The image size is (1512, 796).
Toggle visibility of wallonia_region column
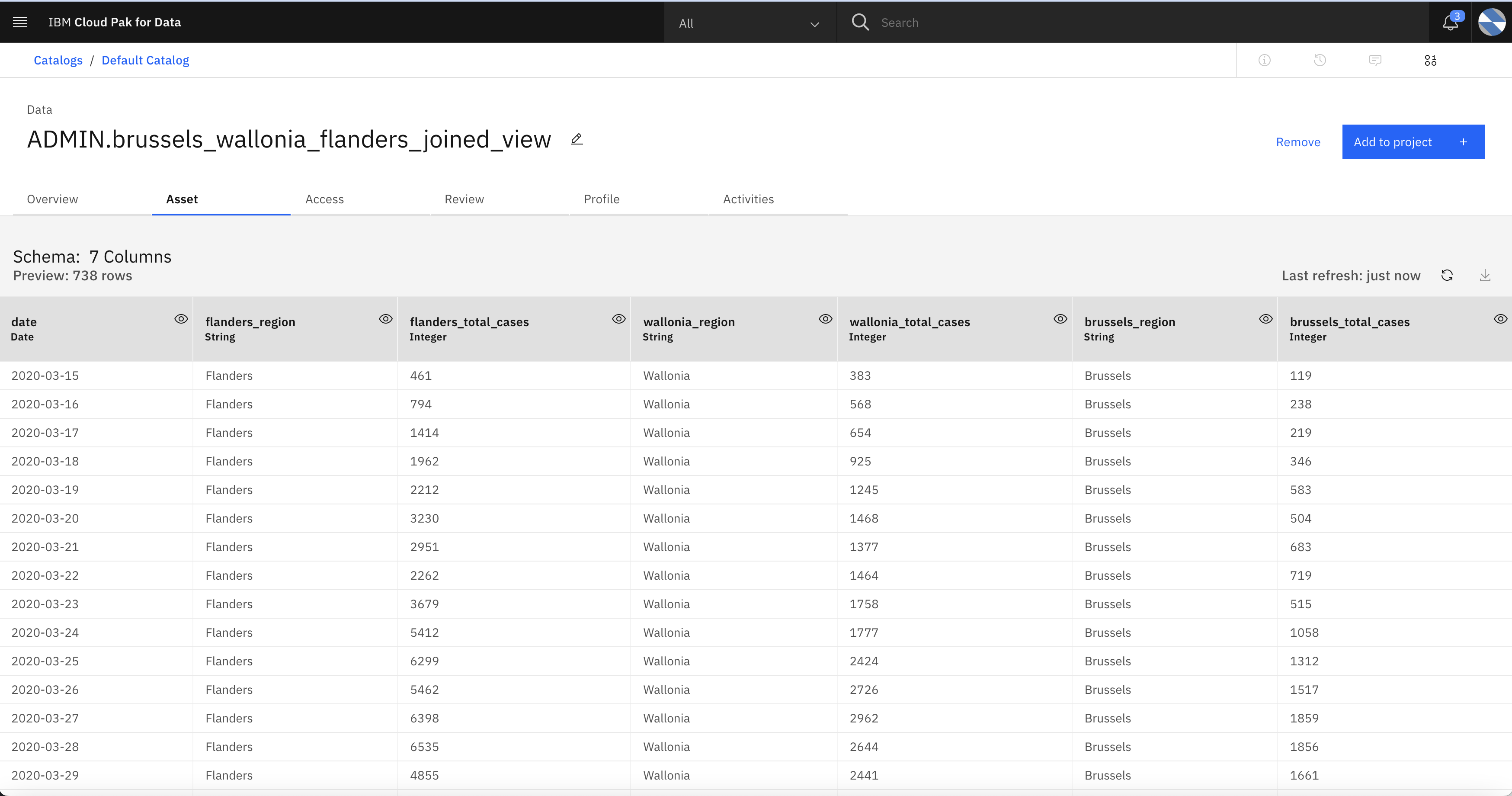coord(825,319)
